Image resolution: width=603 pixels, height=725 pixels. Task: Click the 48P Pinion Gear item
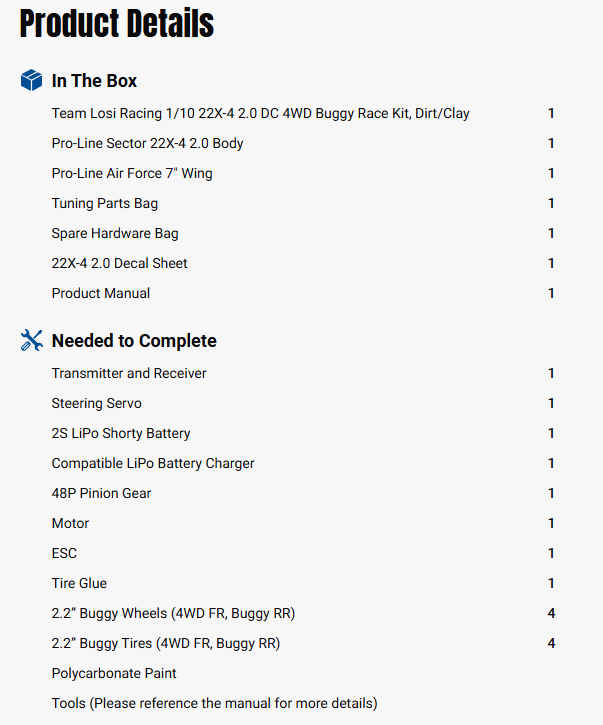pos(102,493)
